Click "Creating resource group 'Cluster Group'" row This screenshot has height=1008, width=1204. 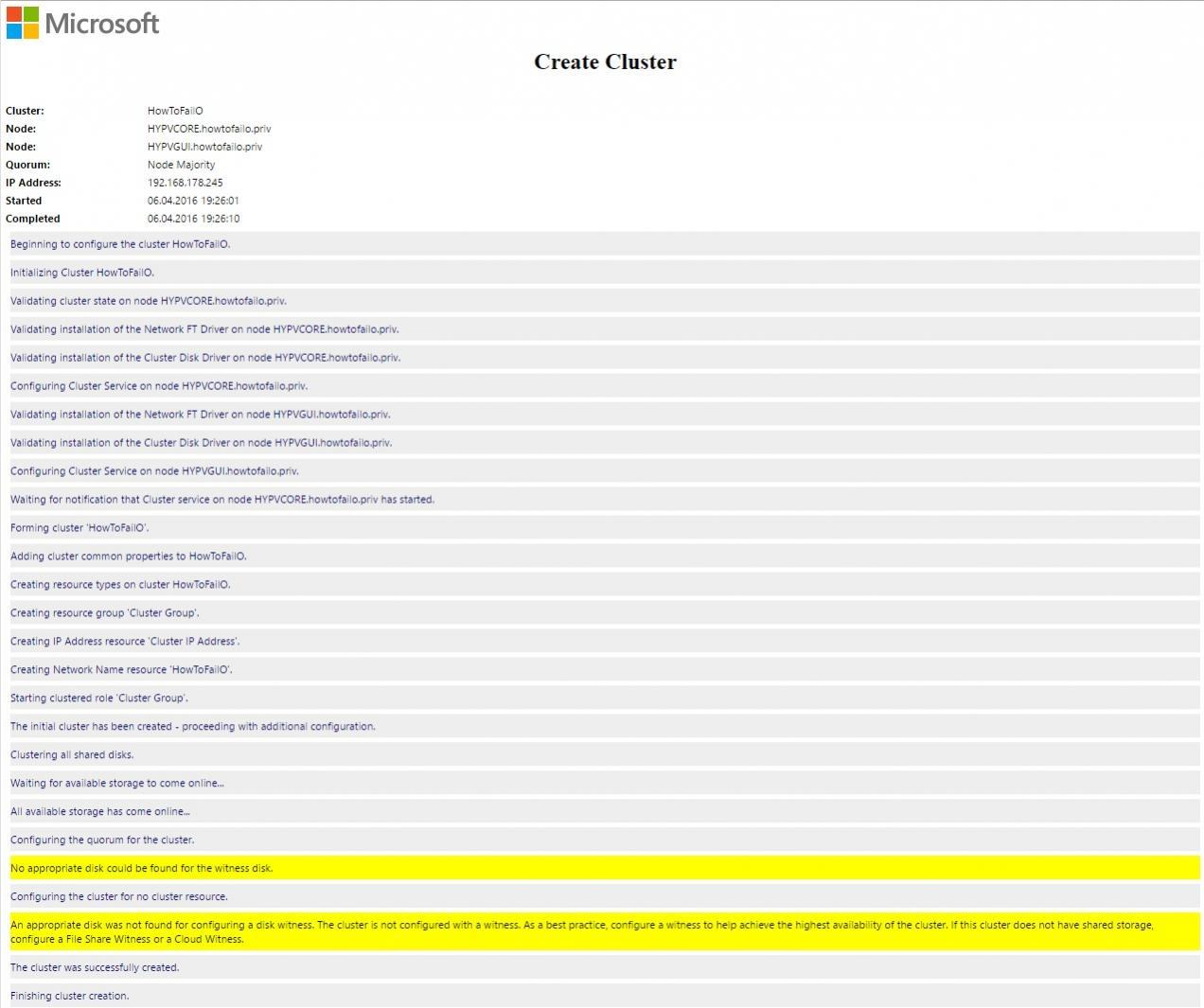pos(605,613)
